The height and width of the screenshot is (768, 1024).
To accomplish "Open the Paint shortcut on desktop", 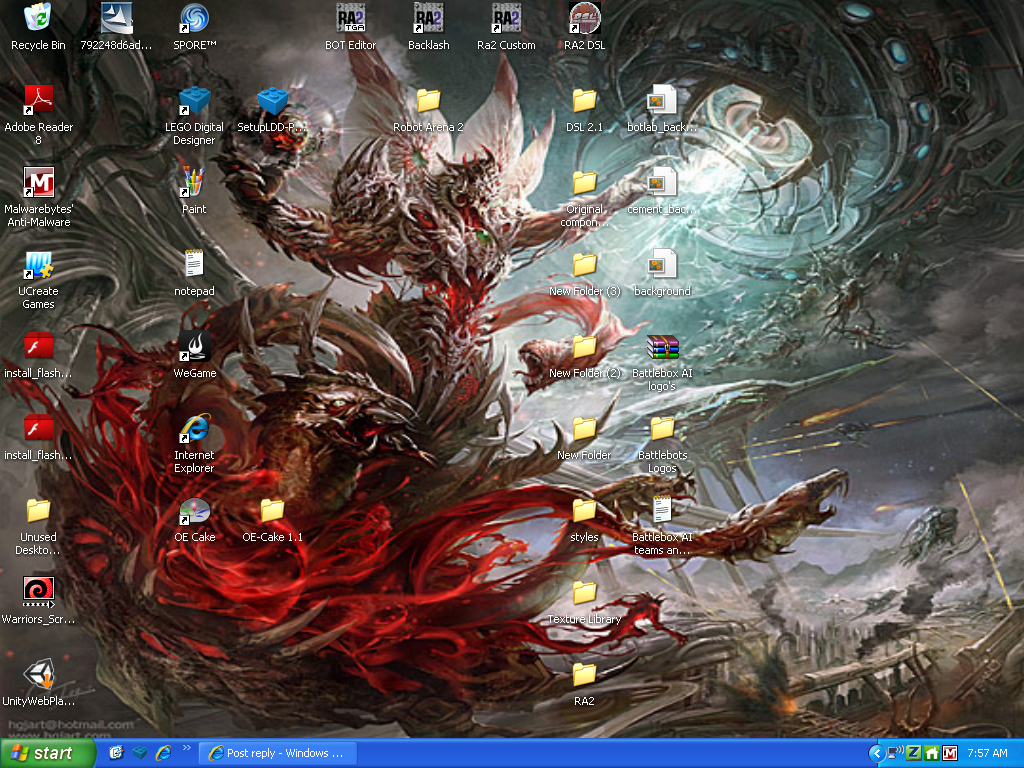I will [x=194, y=182].
